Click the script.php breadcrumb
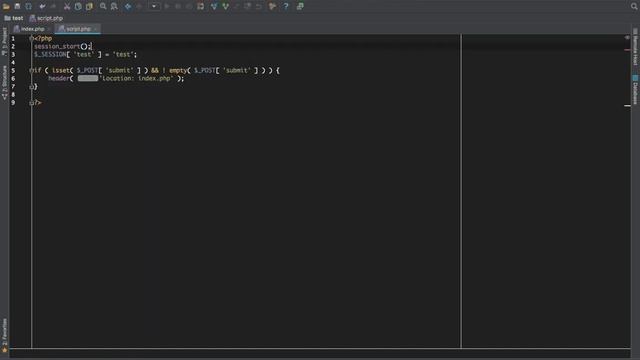This screenshot has height=360, width=640. [46, 18]
